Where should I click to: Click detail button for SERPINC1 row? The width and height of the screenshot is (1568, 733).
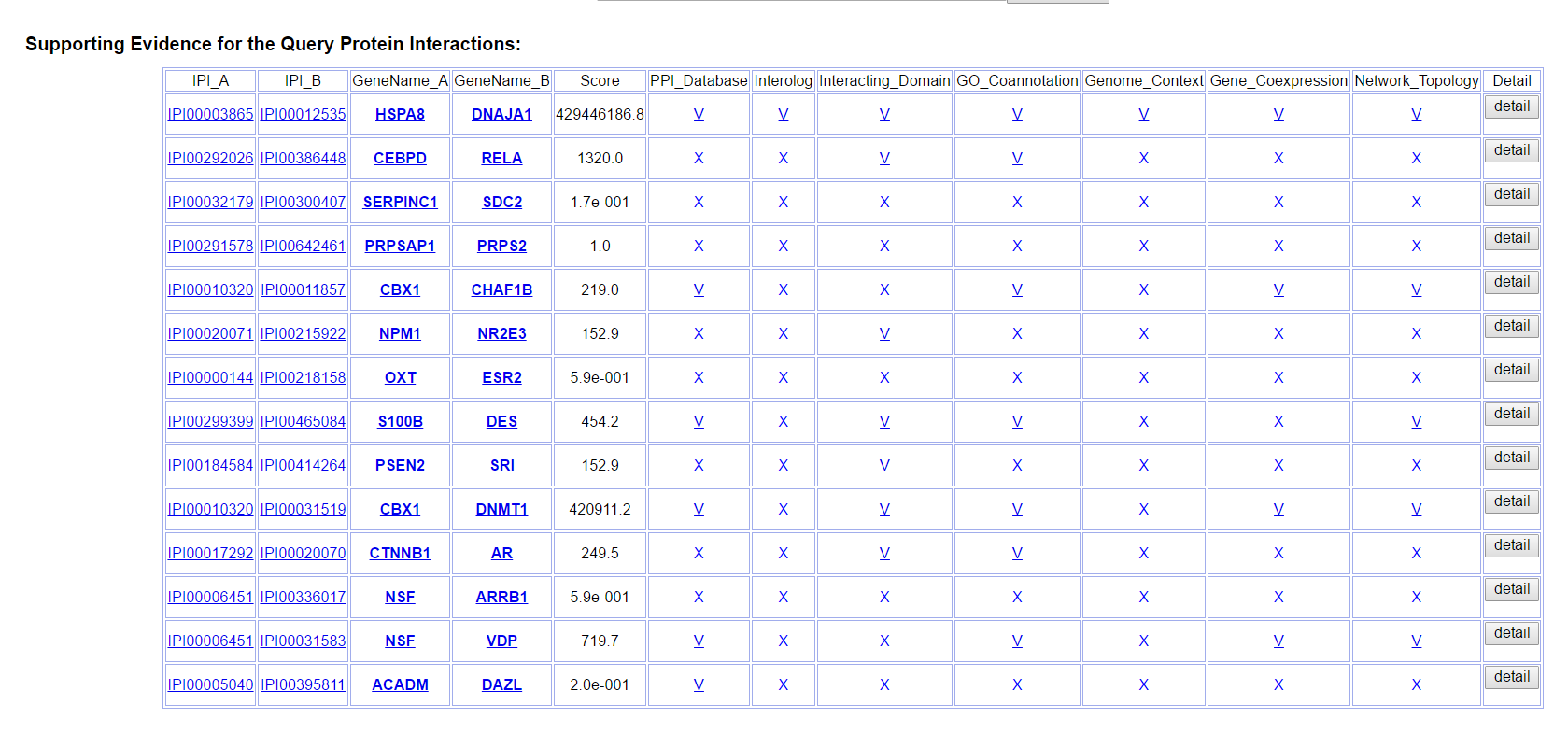pos(1511,194)
